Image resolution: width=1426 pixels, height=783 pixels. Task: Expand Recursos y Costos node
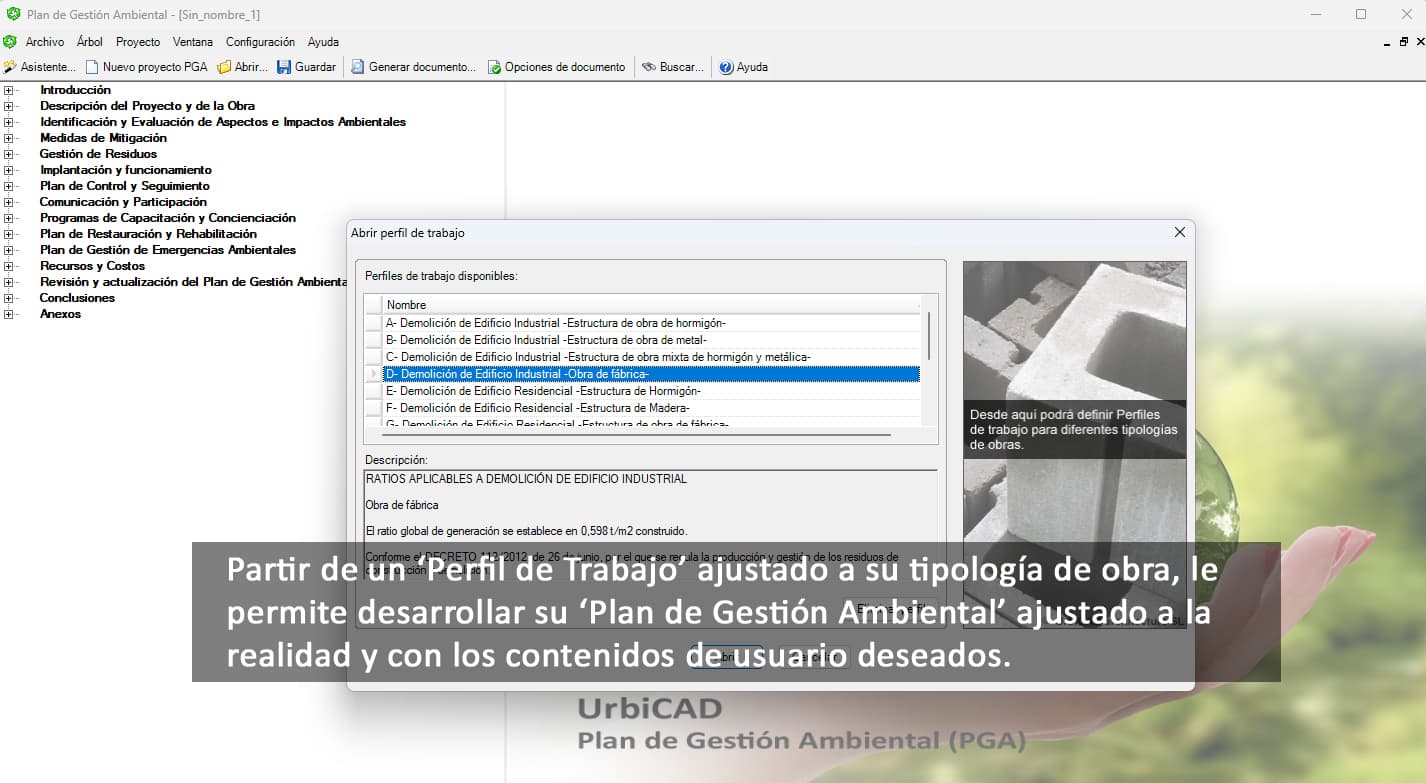[9, 266]
